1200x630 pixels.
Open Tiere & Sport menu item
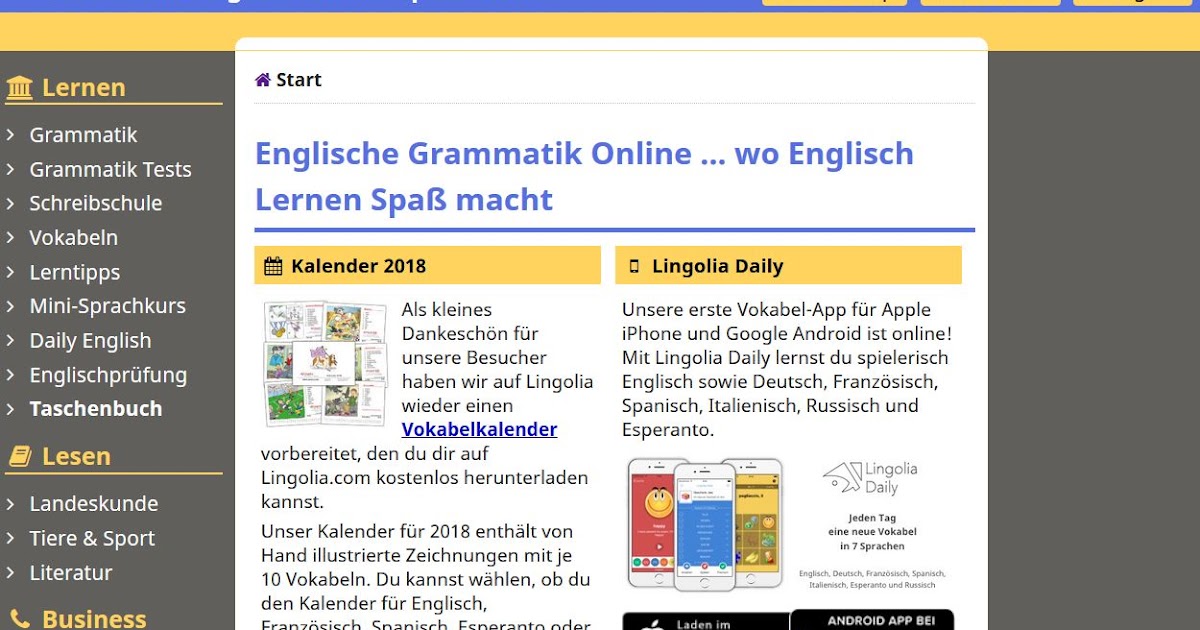(x=92, y=539)
